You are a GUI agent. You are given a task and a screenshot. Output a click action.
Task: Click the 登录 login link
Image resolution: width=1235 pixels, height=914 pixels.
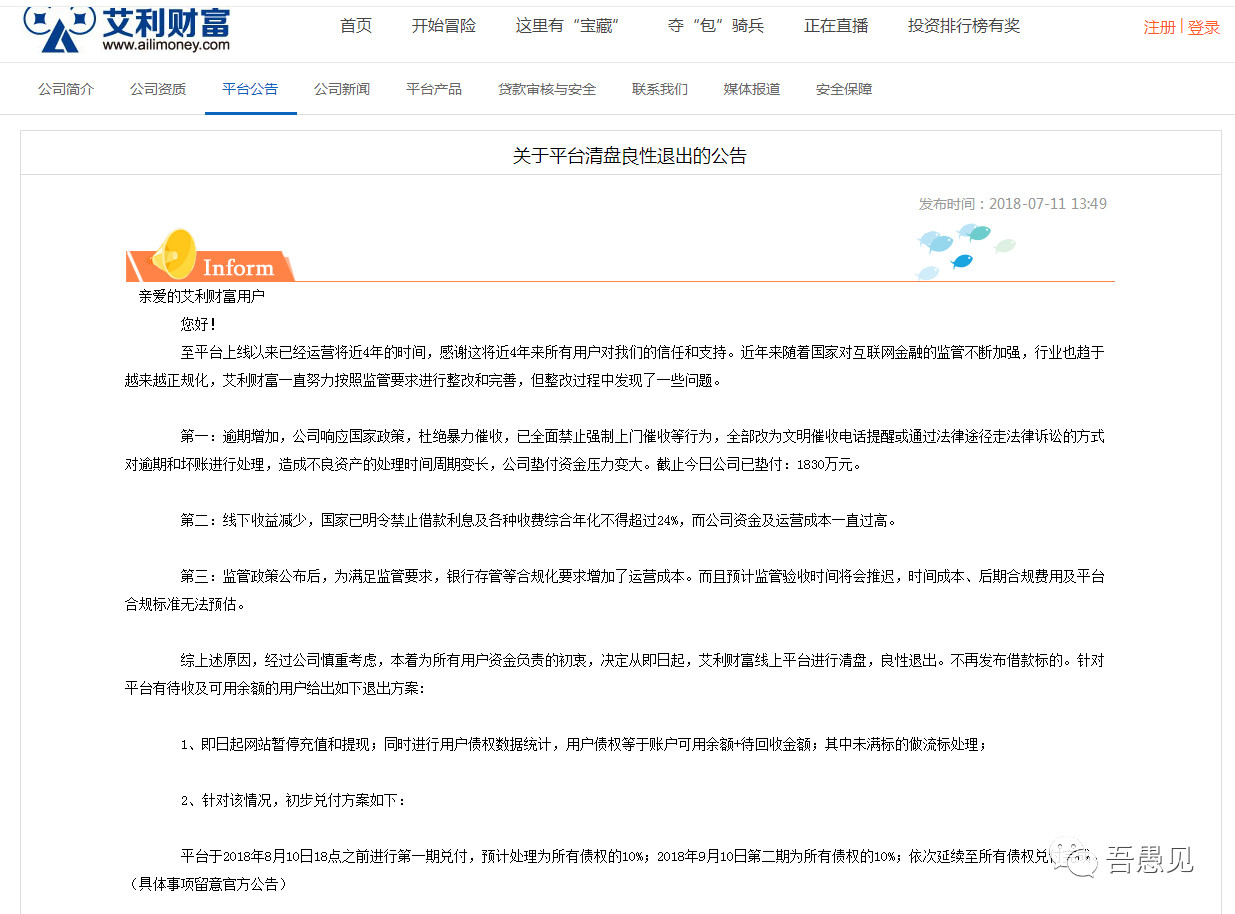(1204, 28)
